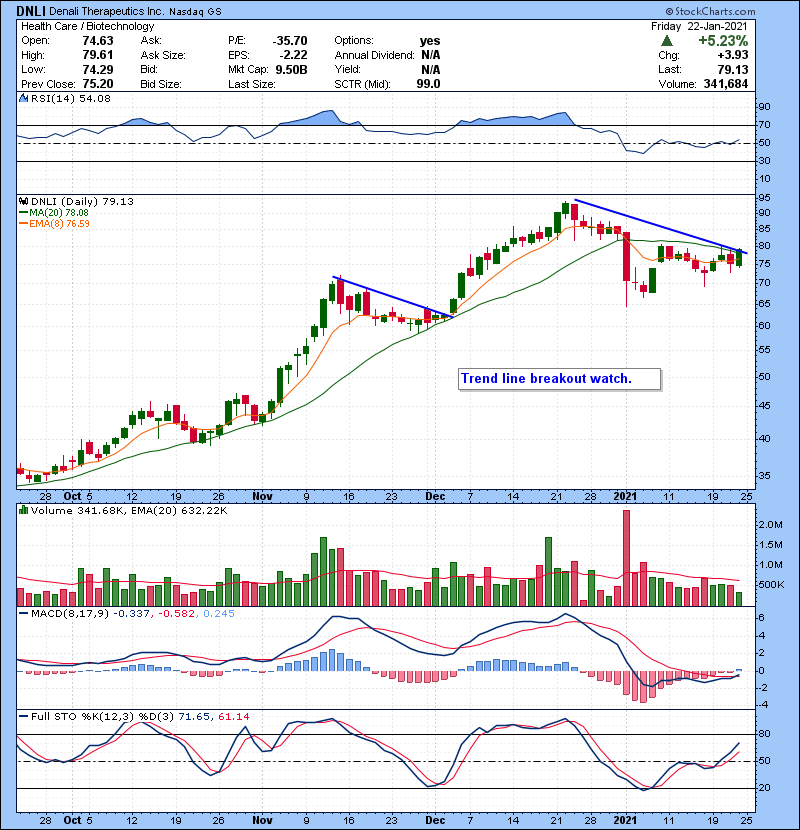Click the Options value yes

pos(430,41)
